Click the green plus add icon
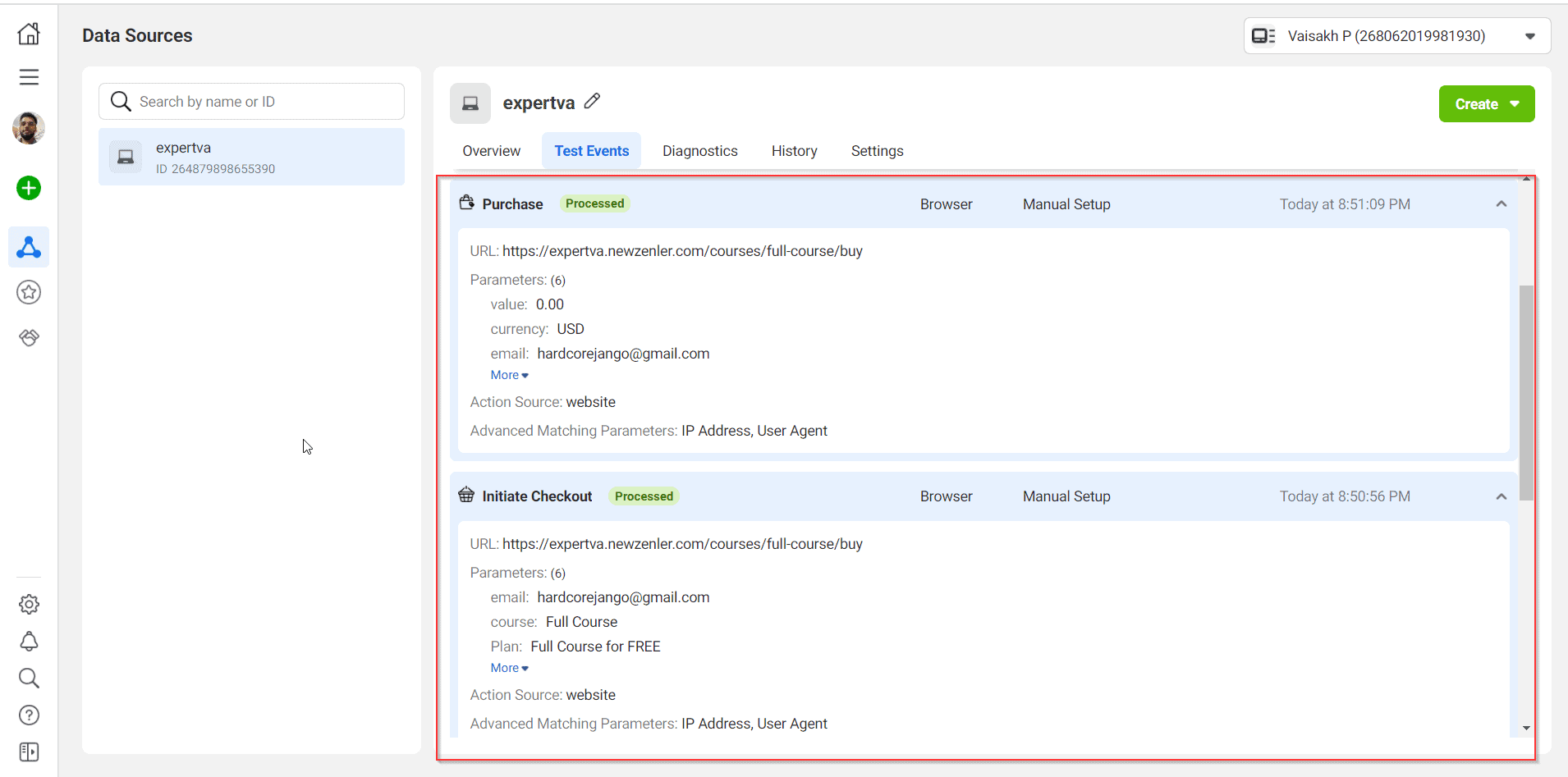 (x=29, y=188)
